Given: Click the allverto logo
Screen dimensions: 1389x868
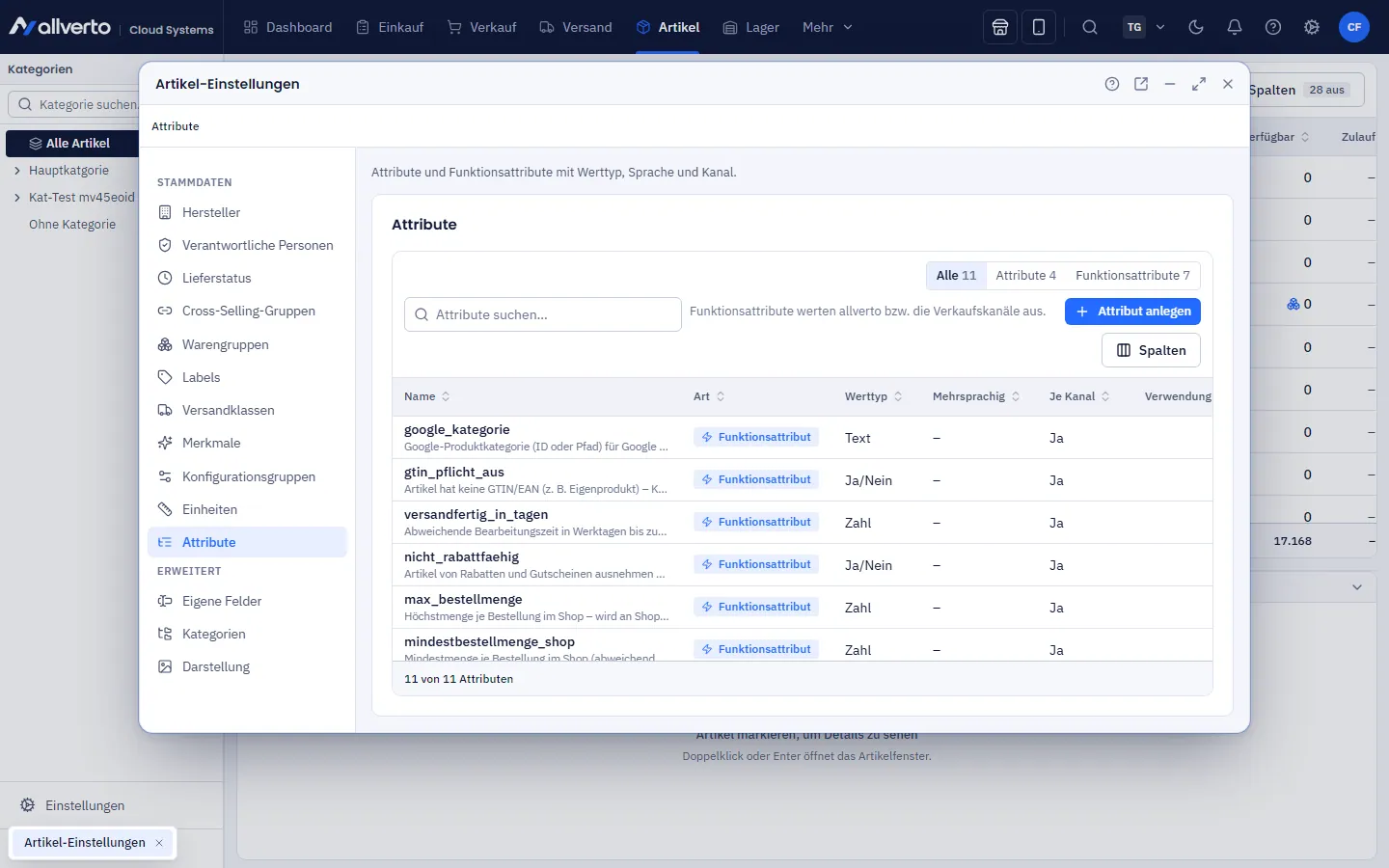Looking at the screenshot, I should (x=60, y=27).
